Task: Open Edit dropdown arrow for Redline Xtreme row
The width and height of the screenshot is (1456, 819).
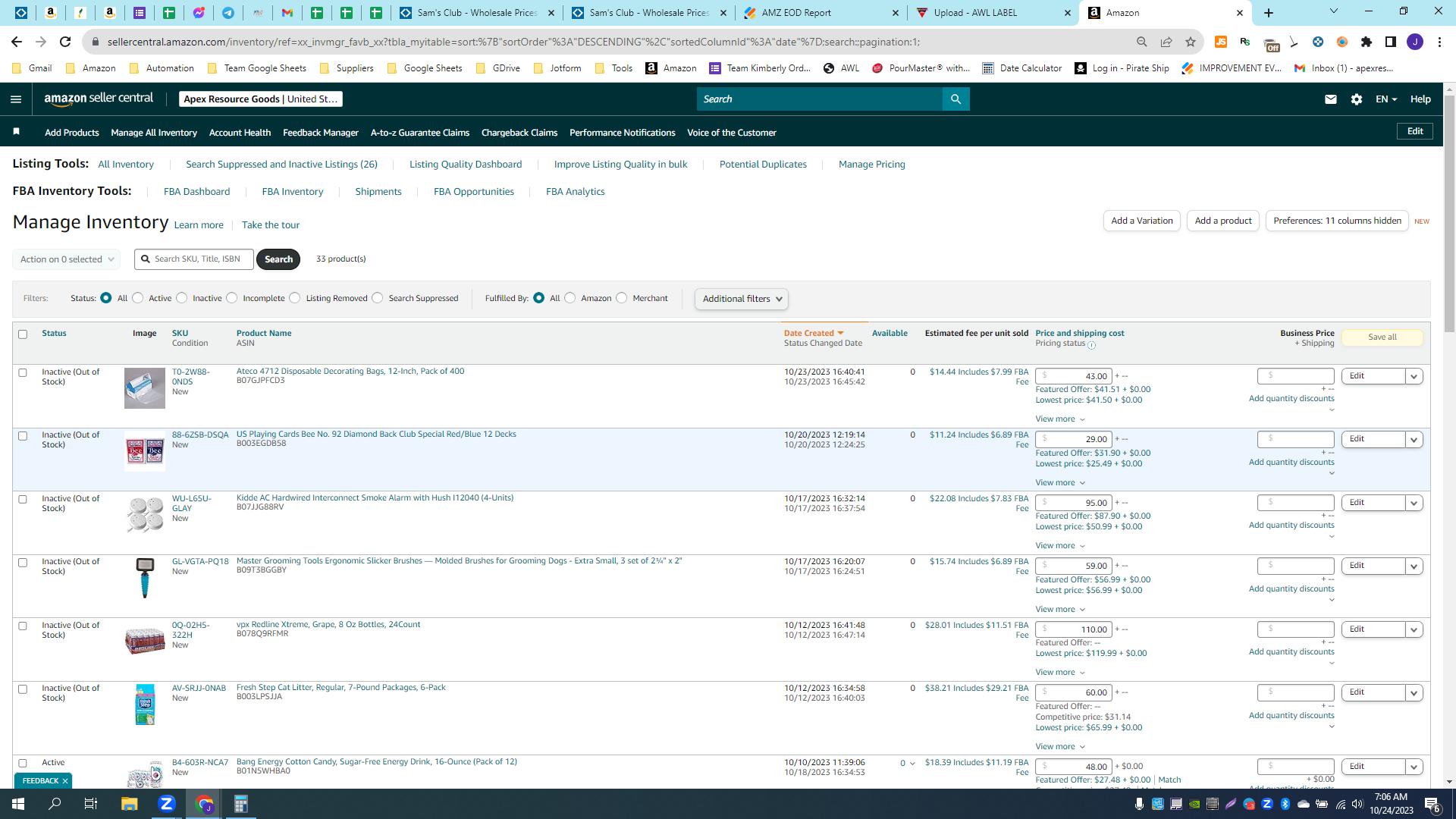Action: point(1414,629)
